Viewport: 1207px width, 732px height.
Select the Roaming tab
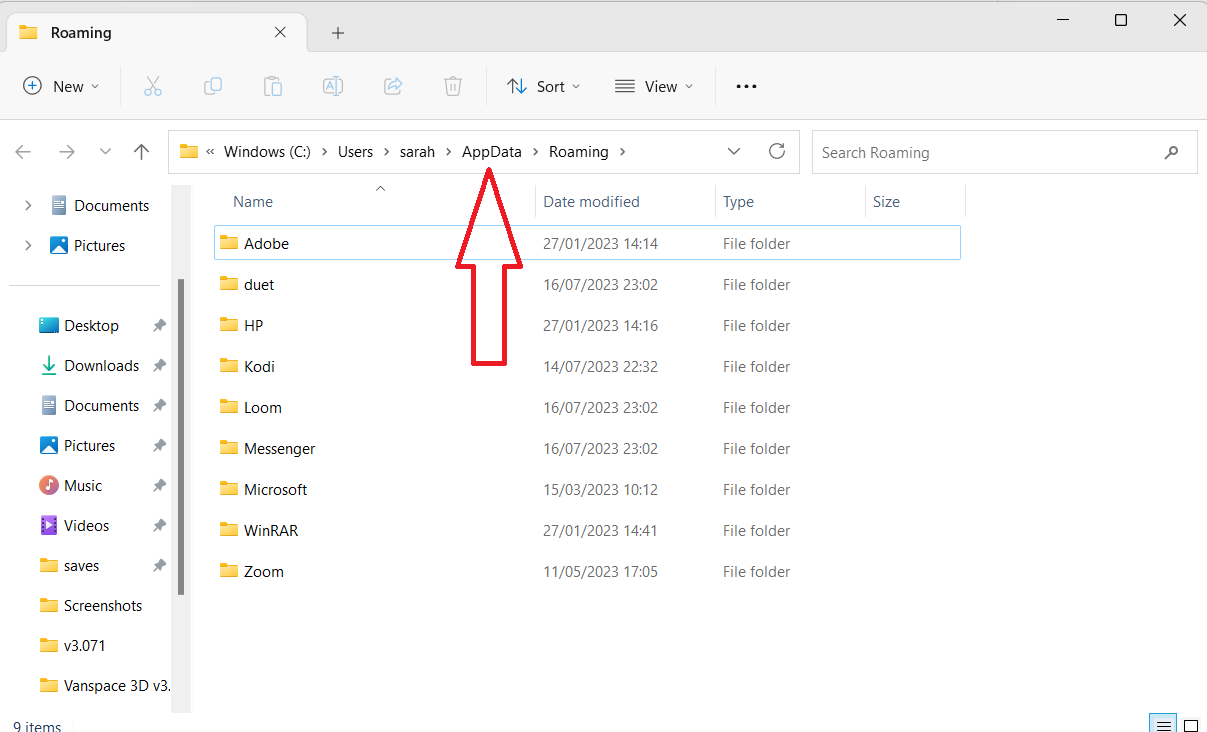pyautogui.click(x=154, y=33)
